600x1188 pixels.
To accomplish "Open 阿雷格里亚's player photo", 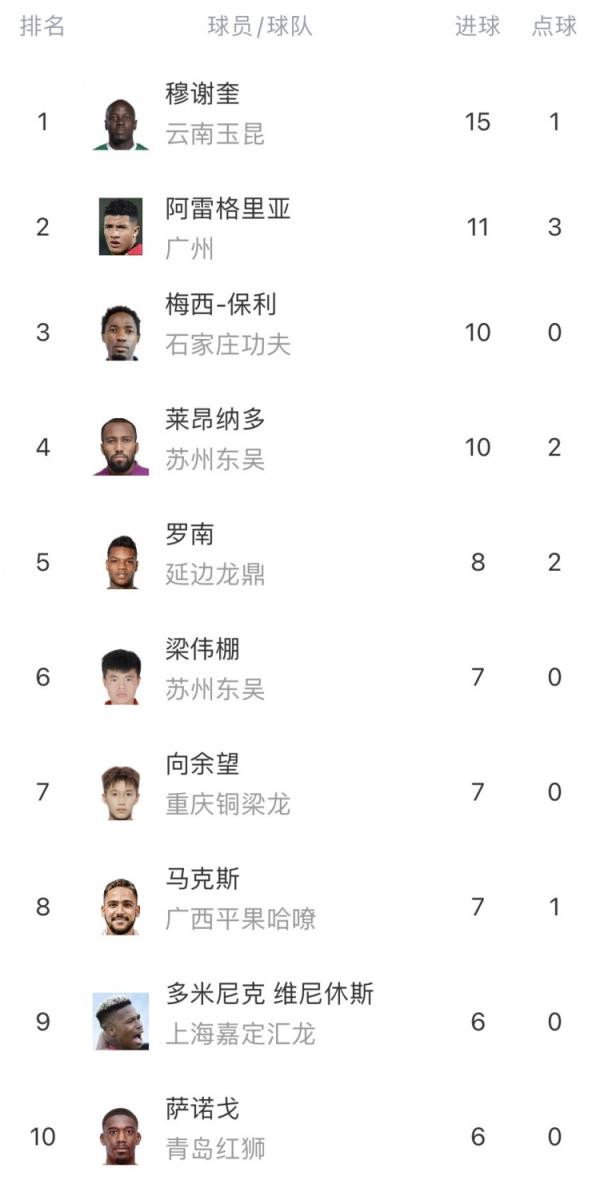I will 121,227.
